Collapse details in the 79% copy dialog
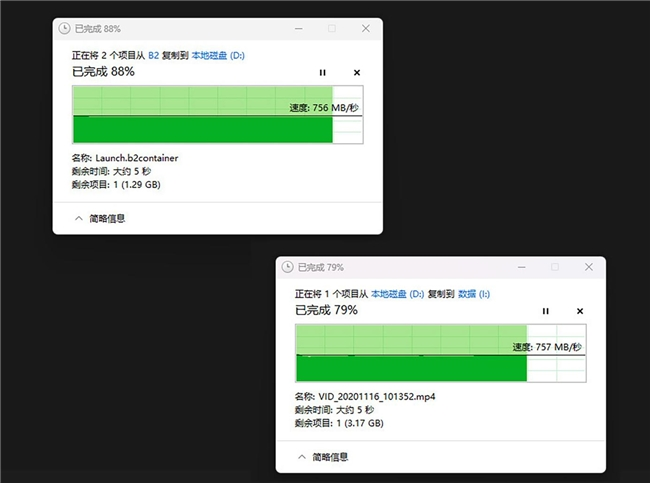 (323, 456)
